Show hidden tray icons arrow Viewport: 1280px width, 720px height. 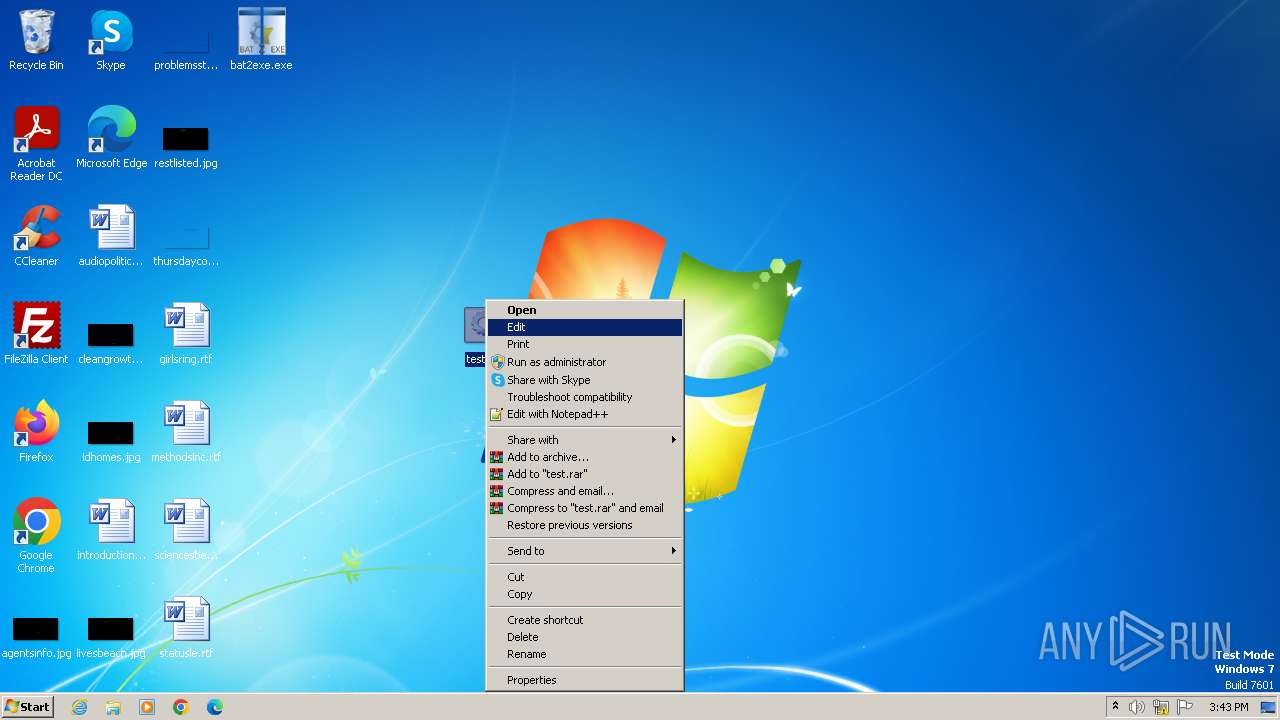tap(1115, 707)
